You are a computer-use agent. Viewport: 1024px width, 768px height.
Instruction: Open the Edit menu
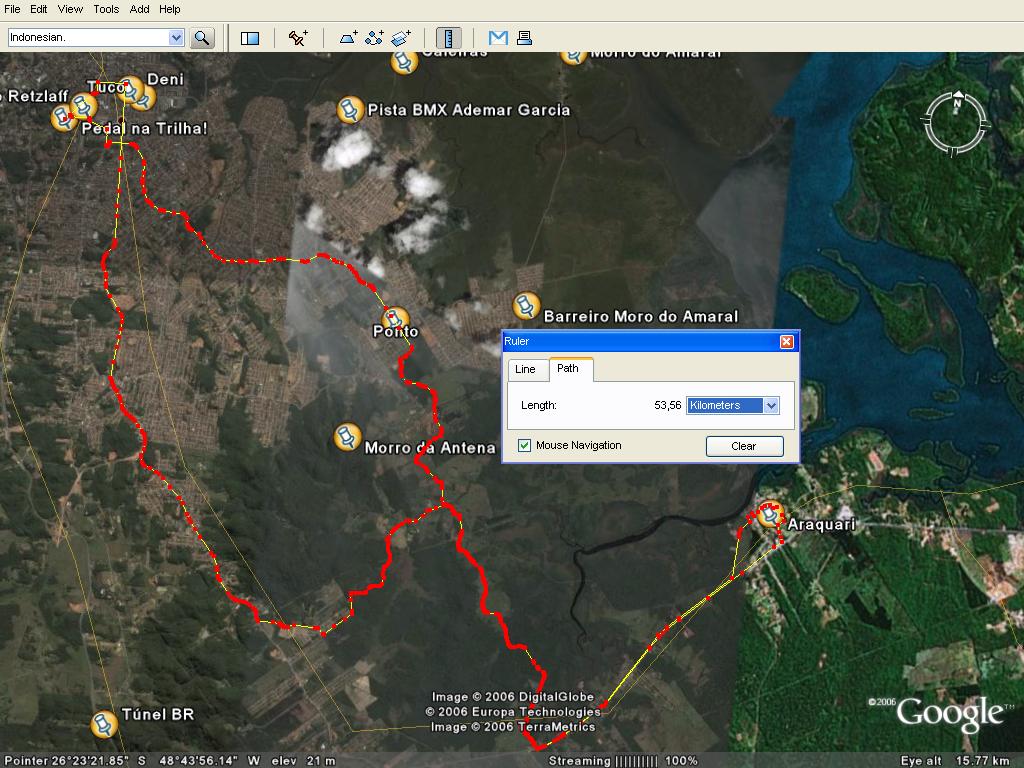(39, 9)
